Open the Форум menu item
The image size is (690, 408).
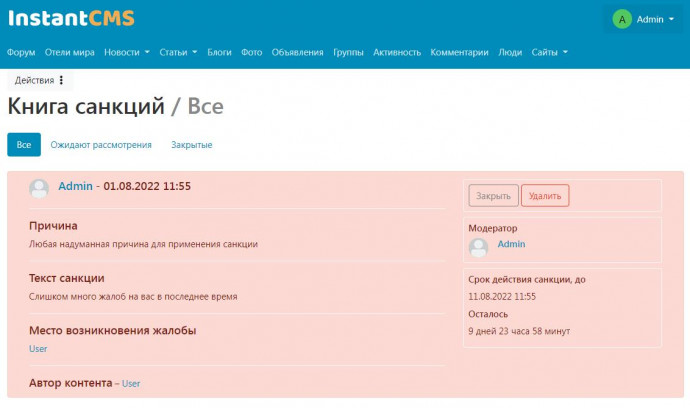click(x=21, y=52)
